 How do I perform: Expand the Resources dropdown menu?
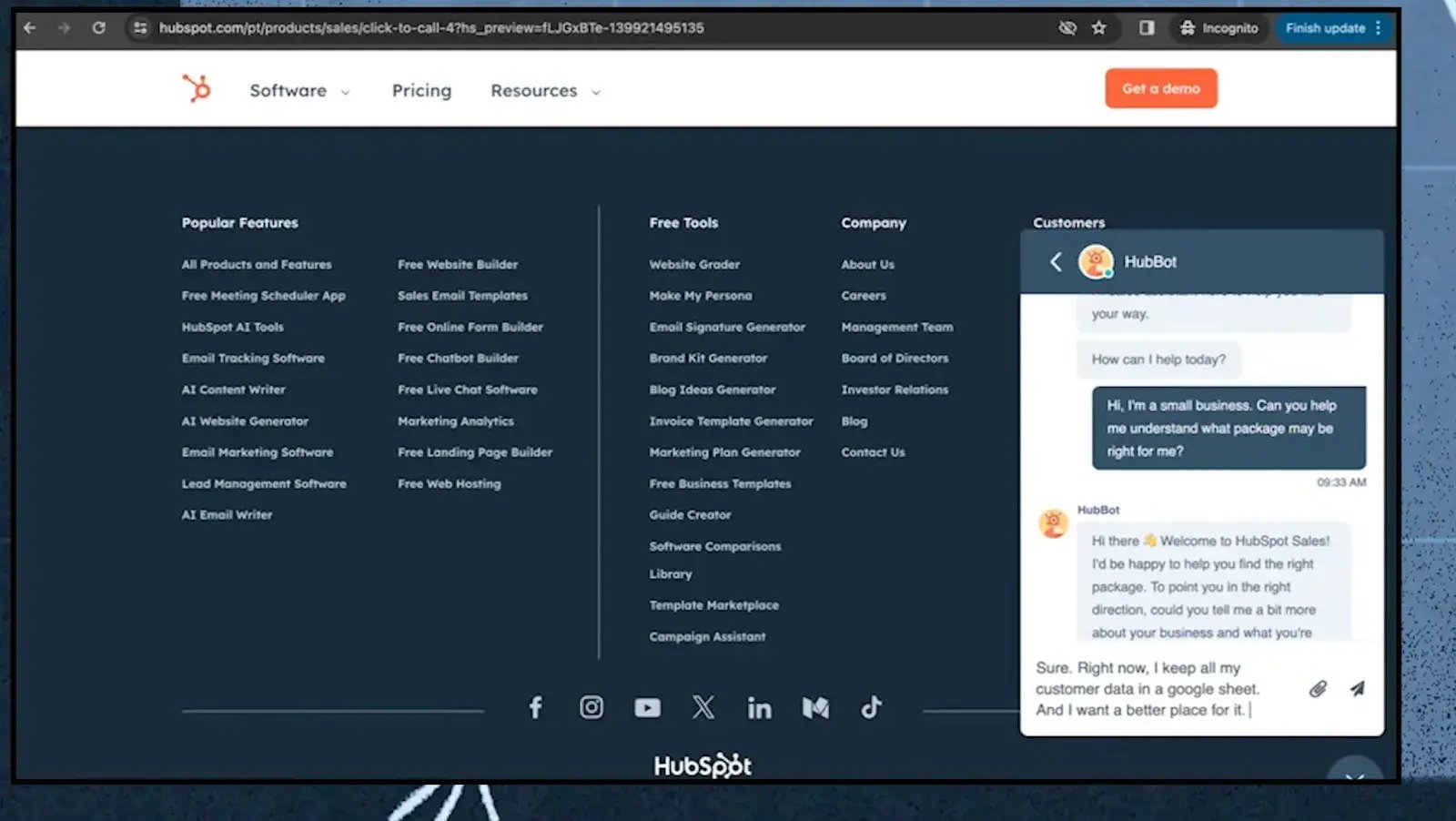545,91
